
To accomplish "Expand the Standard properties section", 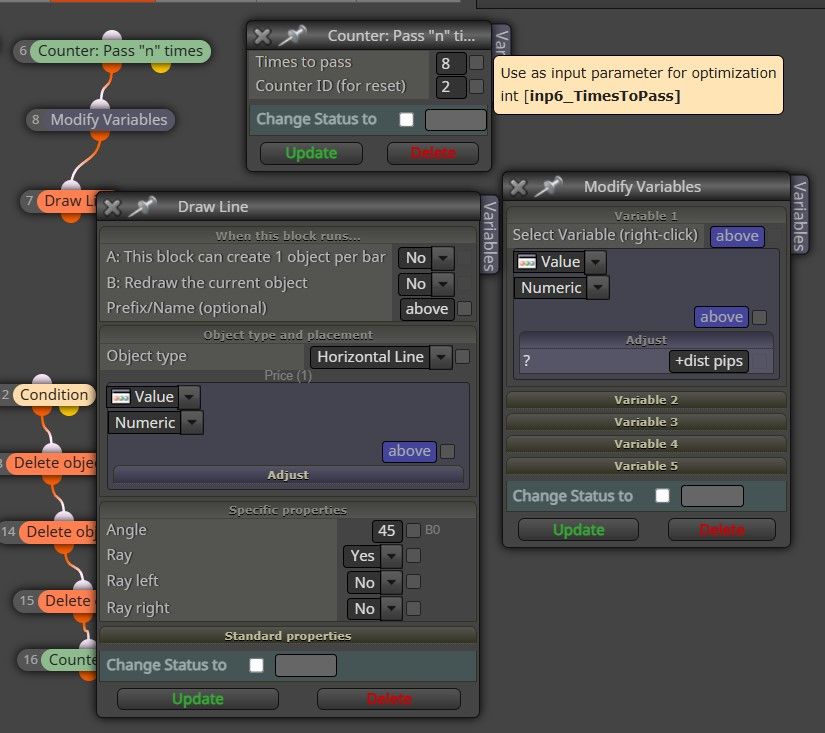I will (288, 636).
